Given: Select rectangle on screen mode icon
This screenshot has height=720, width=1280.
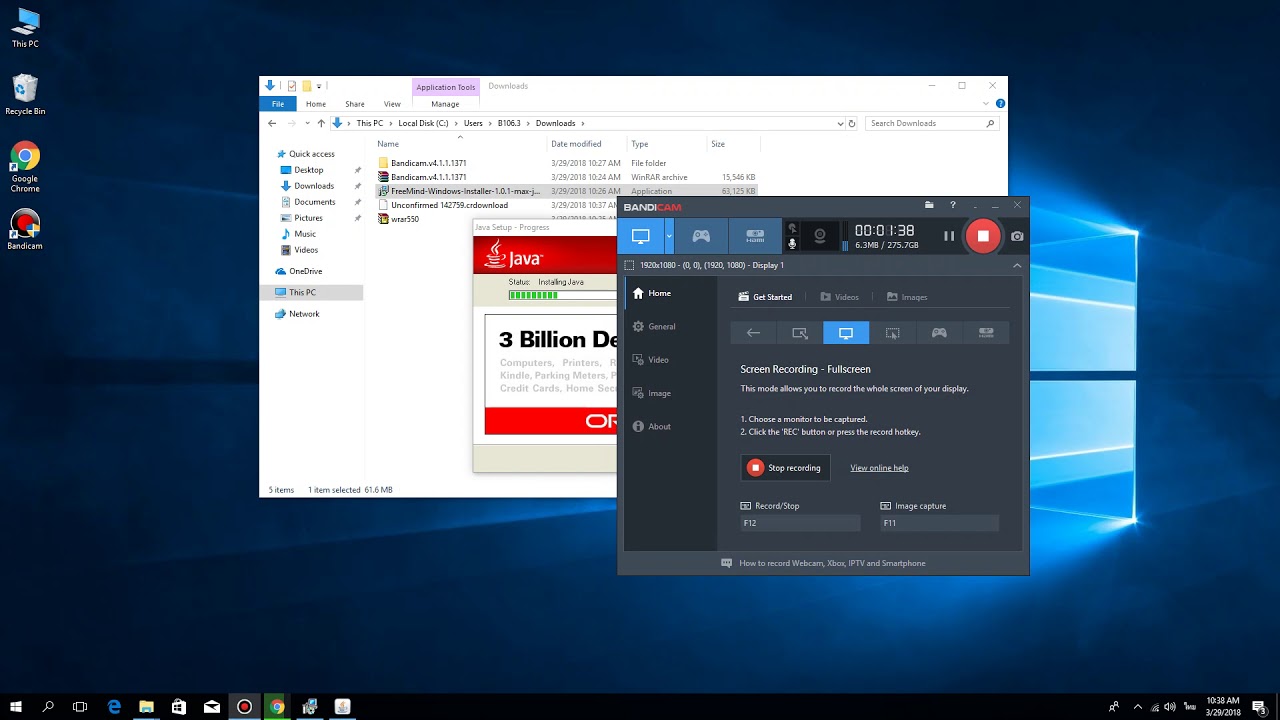Looking at the screenshot, I should point(800,333).
